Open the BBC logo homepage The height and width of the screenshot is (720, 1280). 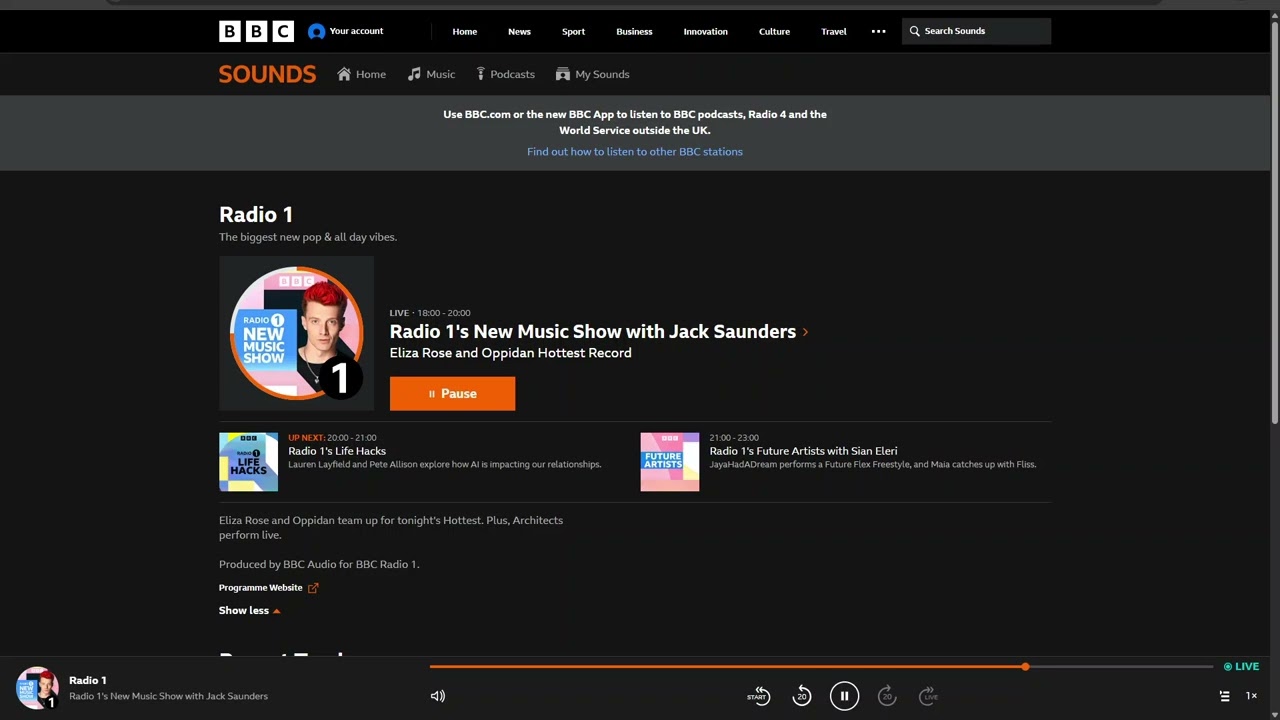pyautogui.click(x=256, y=31)
